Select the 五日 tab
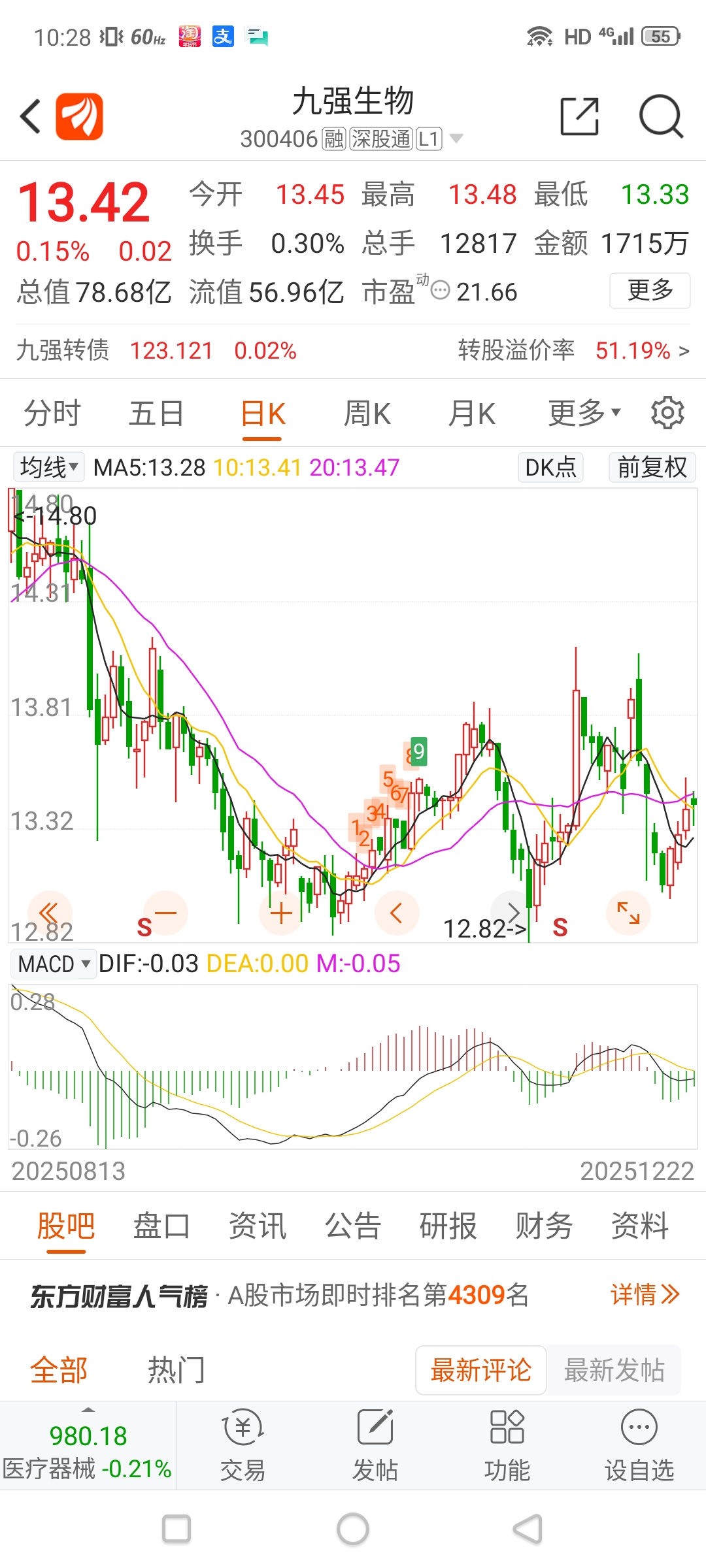 pyautogui.click(x=156, y=413)
